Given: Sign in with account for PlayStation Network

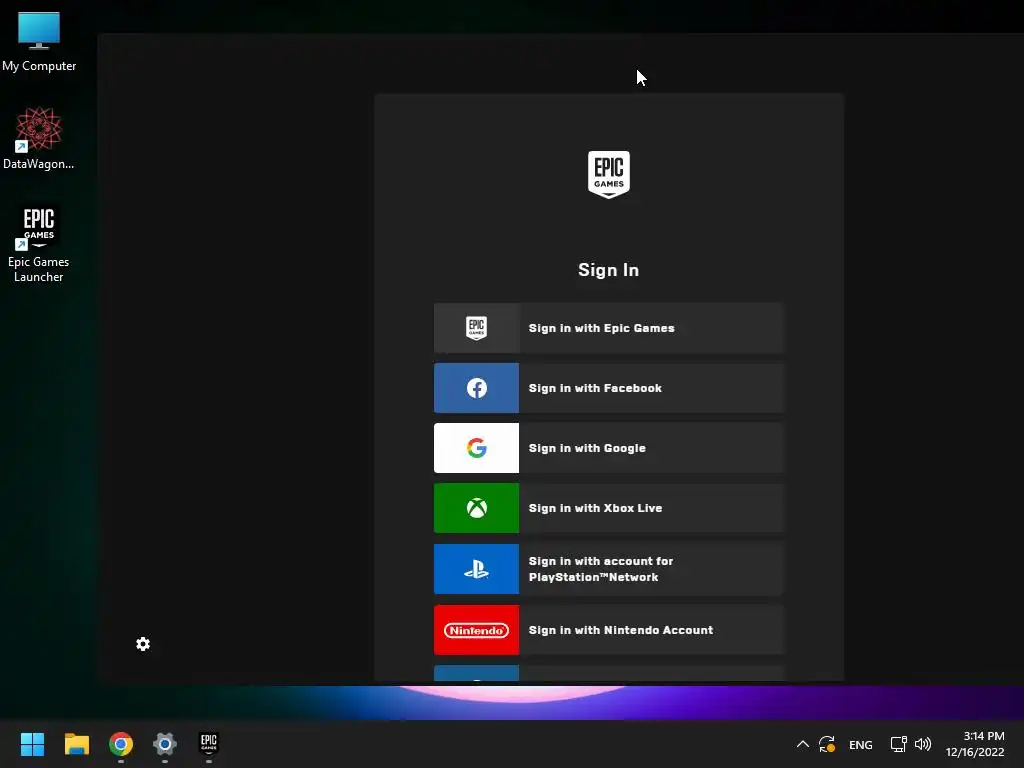Looking at the screenshot, I should 608,569.
